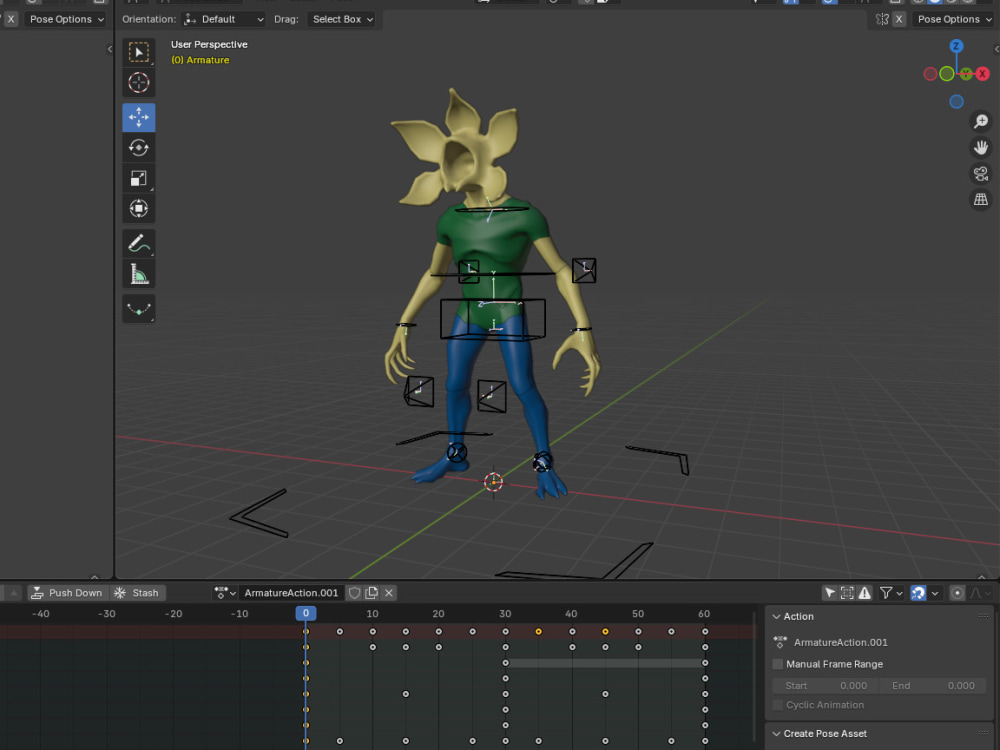Open right Pose Options dropdown
The width and height of the screenshot is (1000, 750).
point(955,19)
